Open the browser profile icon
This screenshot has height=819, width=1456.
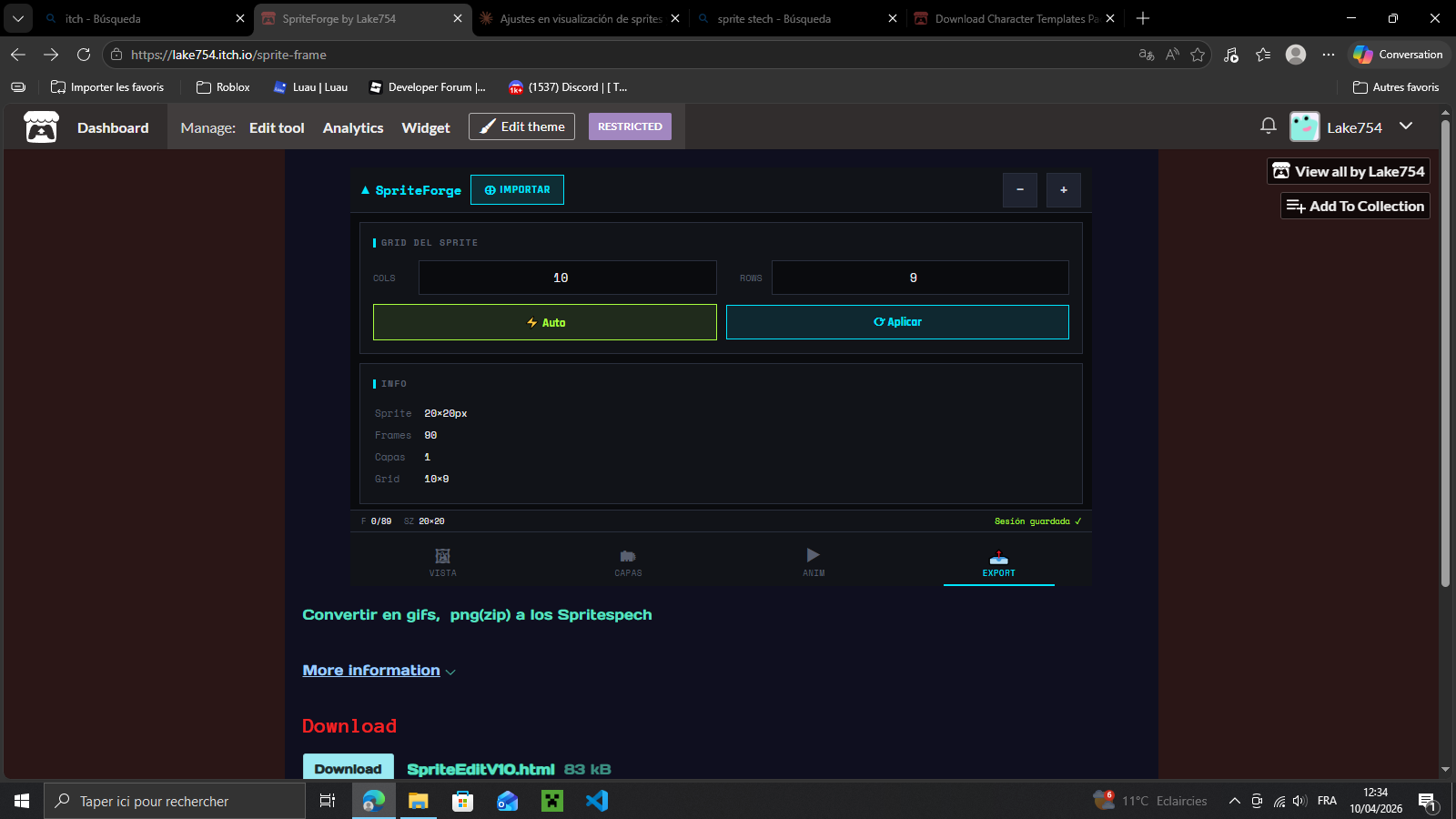pyautogui.click(x=1296, y=55)
